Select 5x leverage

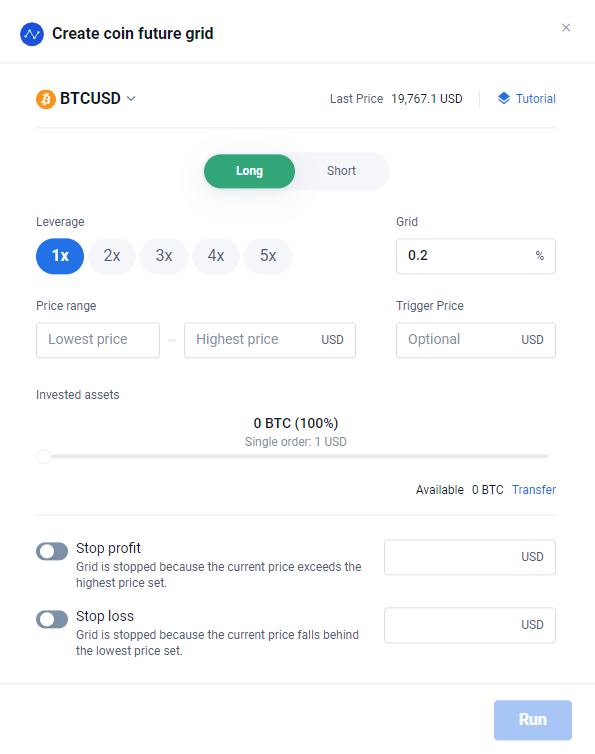pyautogui.click(x=268, y=256)
